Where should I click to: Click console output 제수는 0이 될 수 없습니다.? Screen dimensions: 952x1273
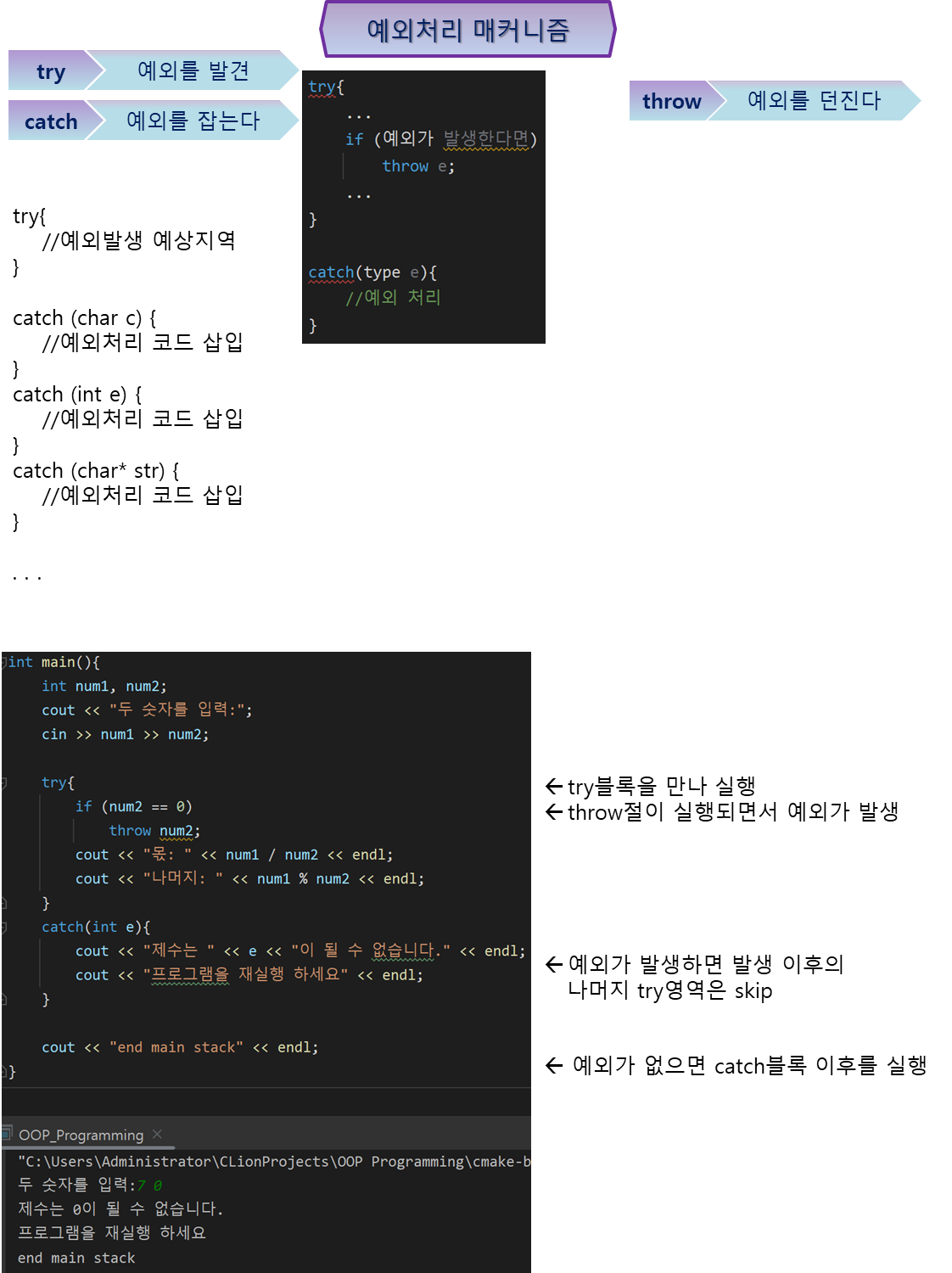tap(120, 1209)
